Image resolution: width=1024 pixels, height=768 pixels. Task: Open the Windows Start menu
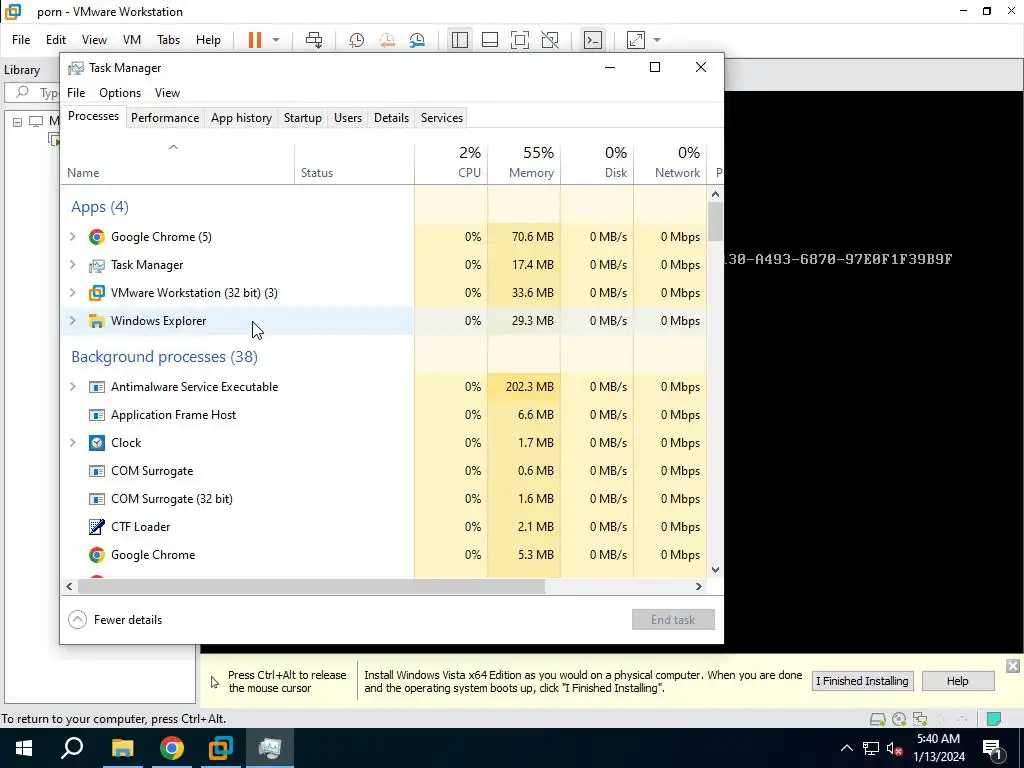coord(24,748)
